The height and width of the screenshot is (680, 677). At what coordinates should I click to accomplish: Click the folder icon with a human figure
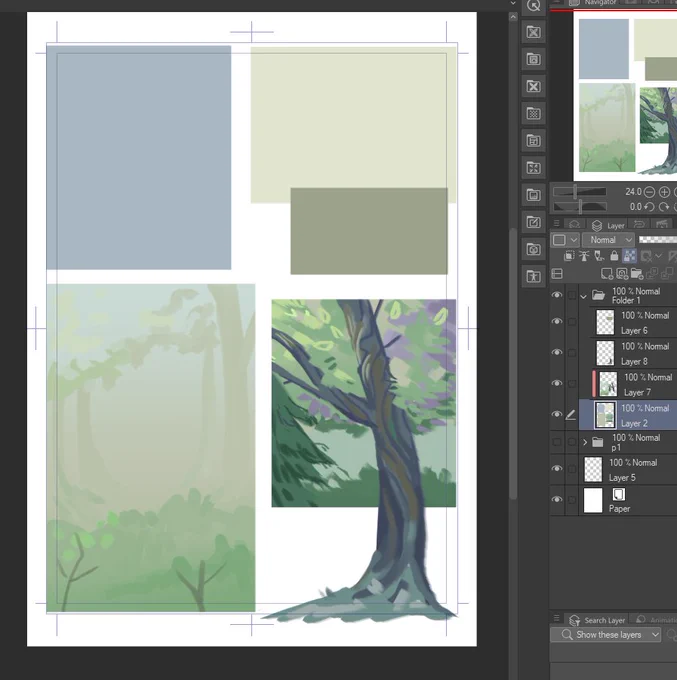(533, 276)
